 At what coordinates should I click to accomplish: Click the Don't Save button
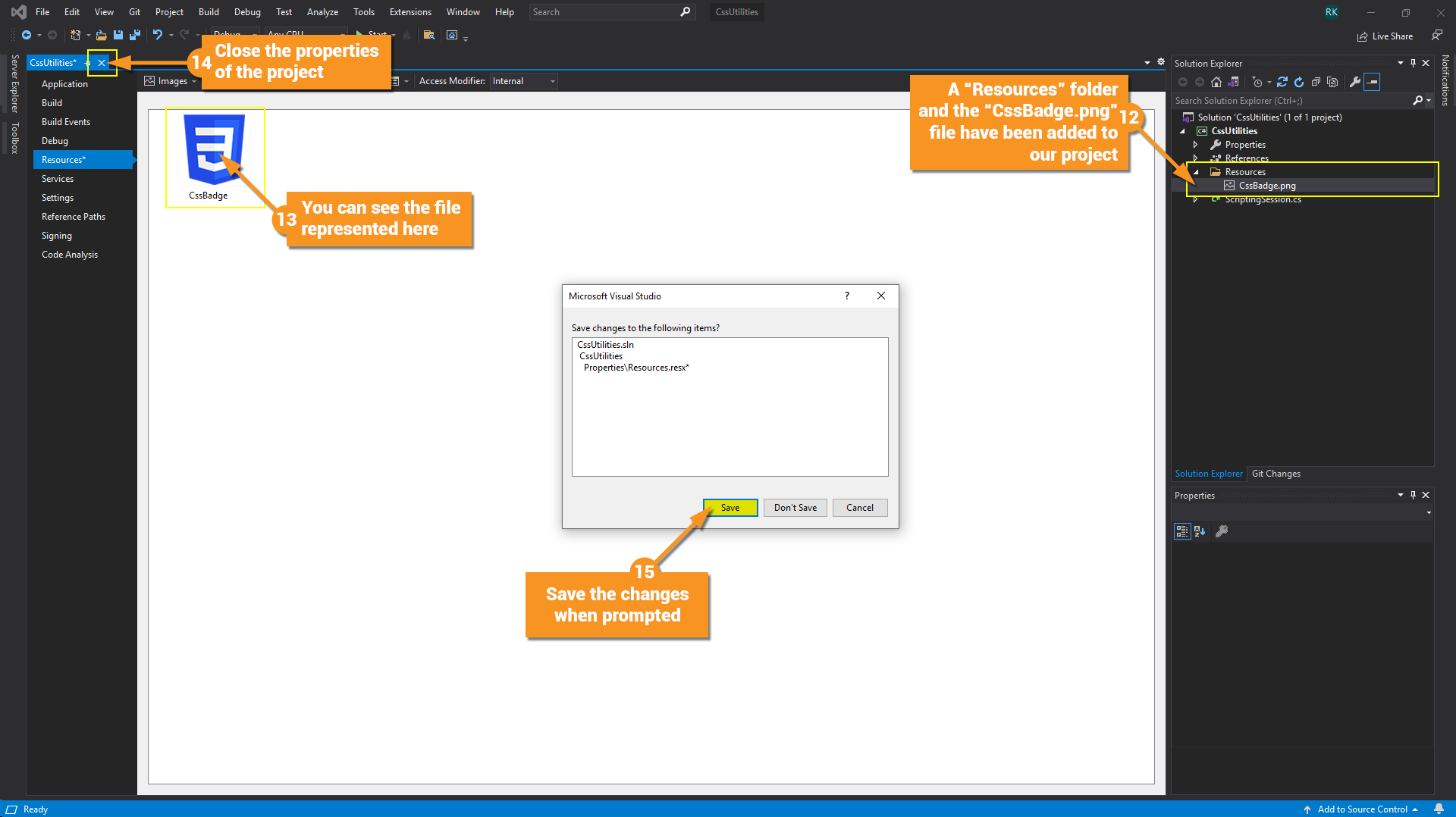795,508
